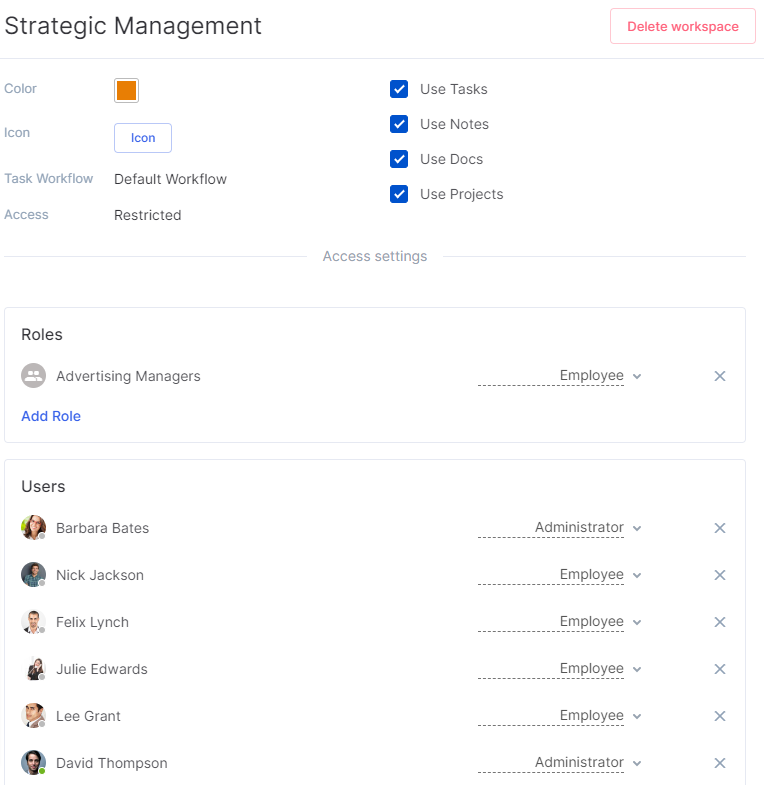
Task: Remove Barbara Bates using the X icon
Action: 719,528
